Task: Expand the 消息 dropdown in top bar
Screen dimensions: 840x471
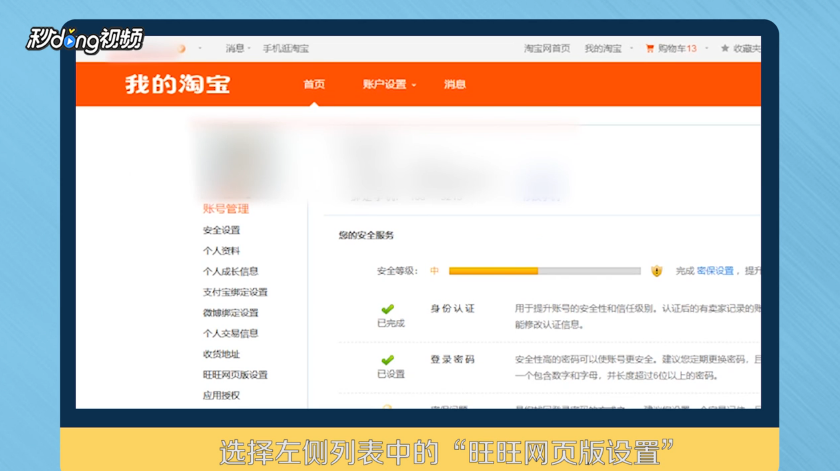Action: coord(238,48)
